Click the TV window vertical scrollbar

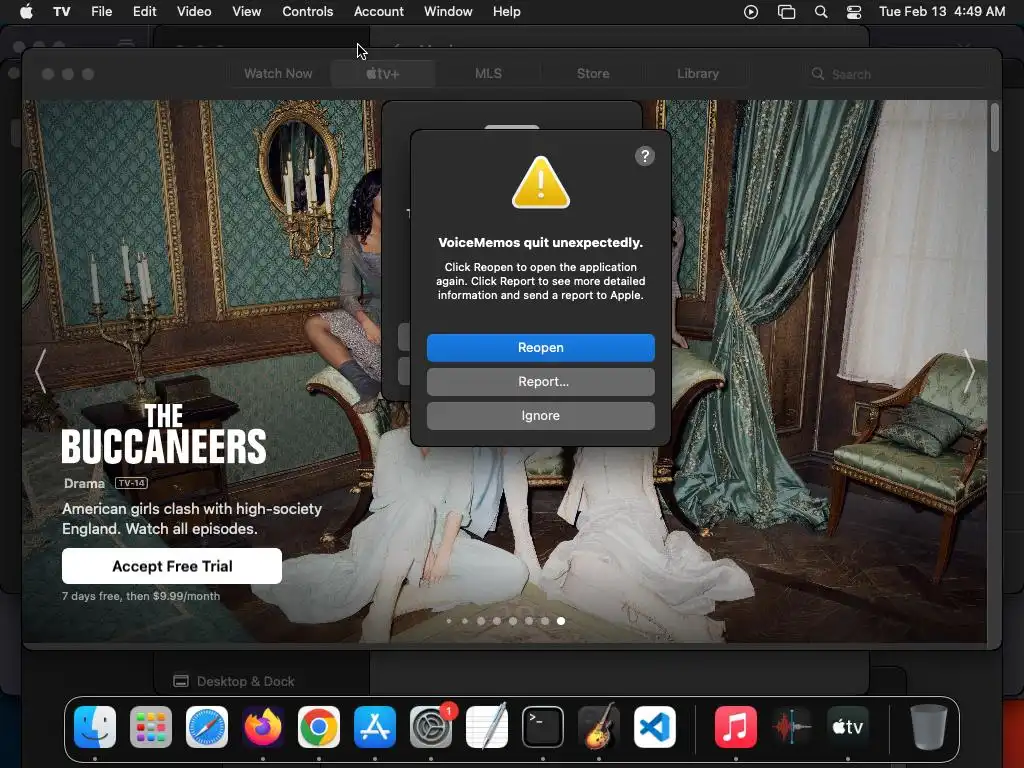click(995, 128)
